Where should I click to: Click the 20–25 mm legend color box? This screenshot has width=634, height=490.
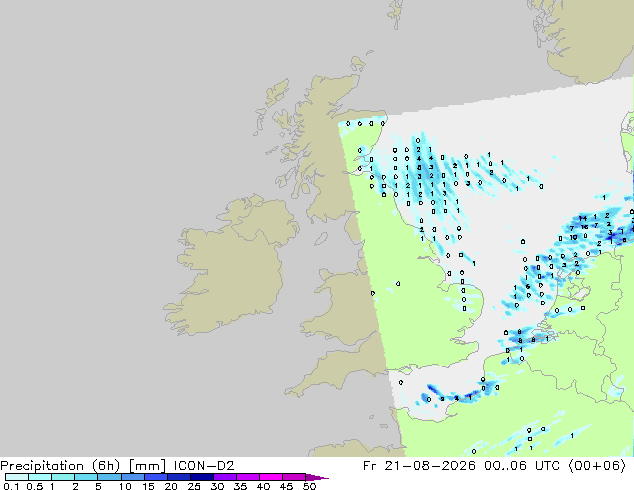[179, 477]
